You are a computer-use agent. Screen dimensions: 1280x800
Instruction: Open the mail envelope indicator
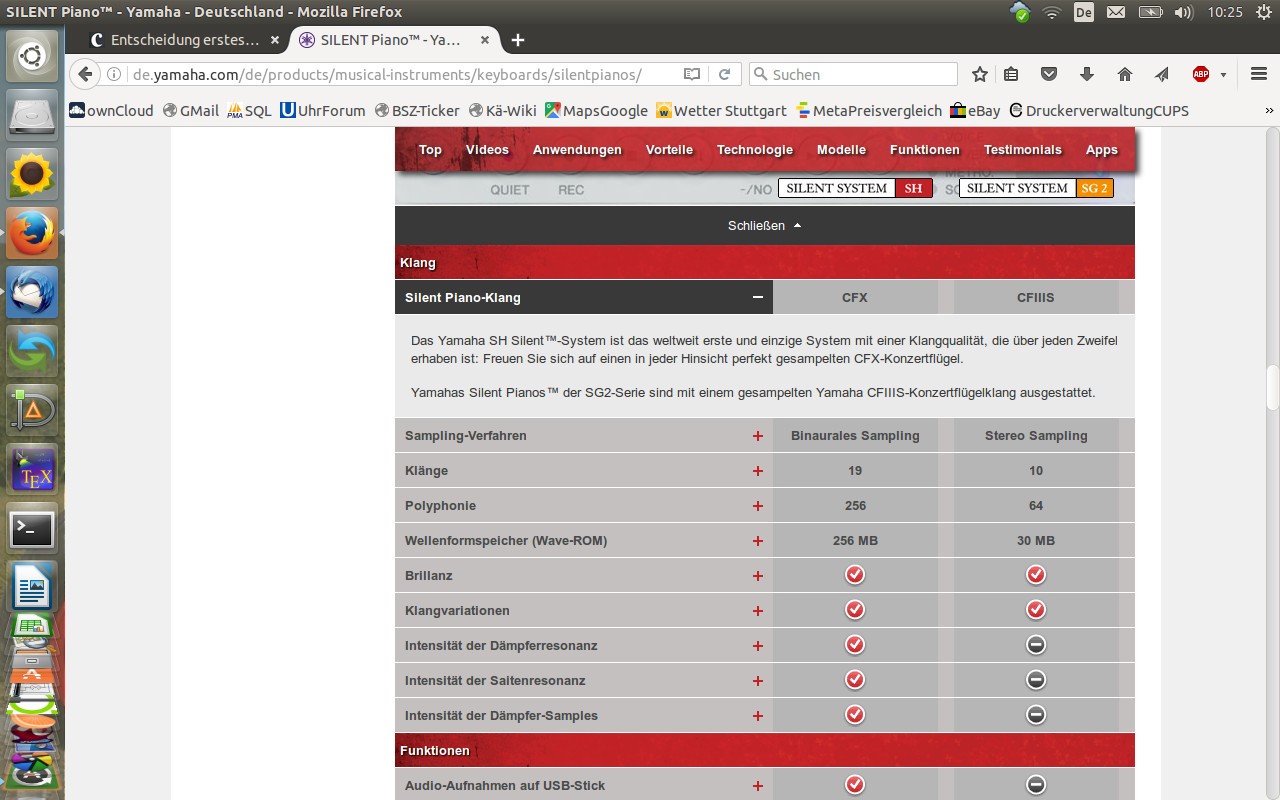pos(1116,12)
